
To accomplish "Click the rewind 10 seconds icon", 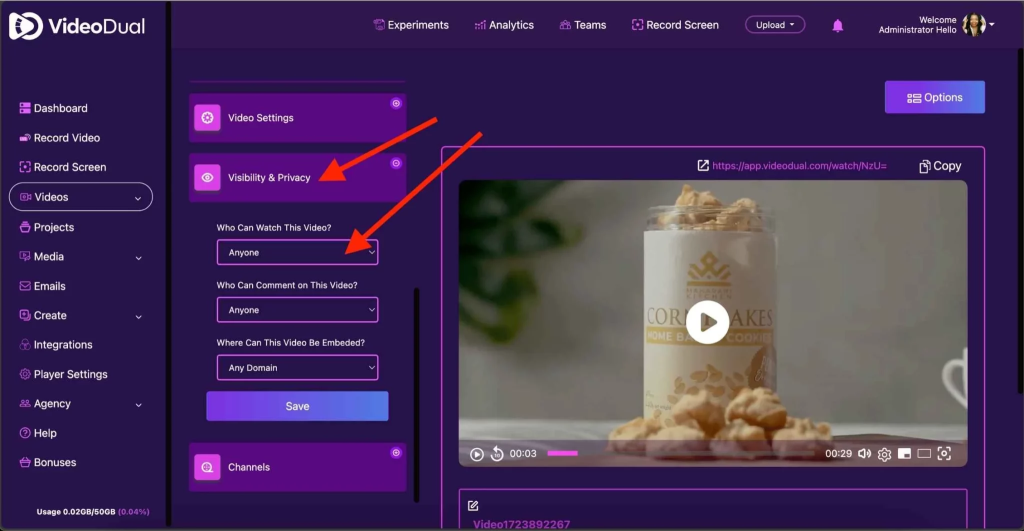I will click(x=497, y=454).
